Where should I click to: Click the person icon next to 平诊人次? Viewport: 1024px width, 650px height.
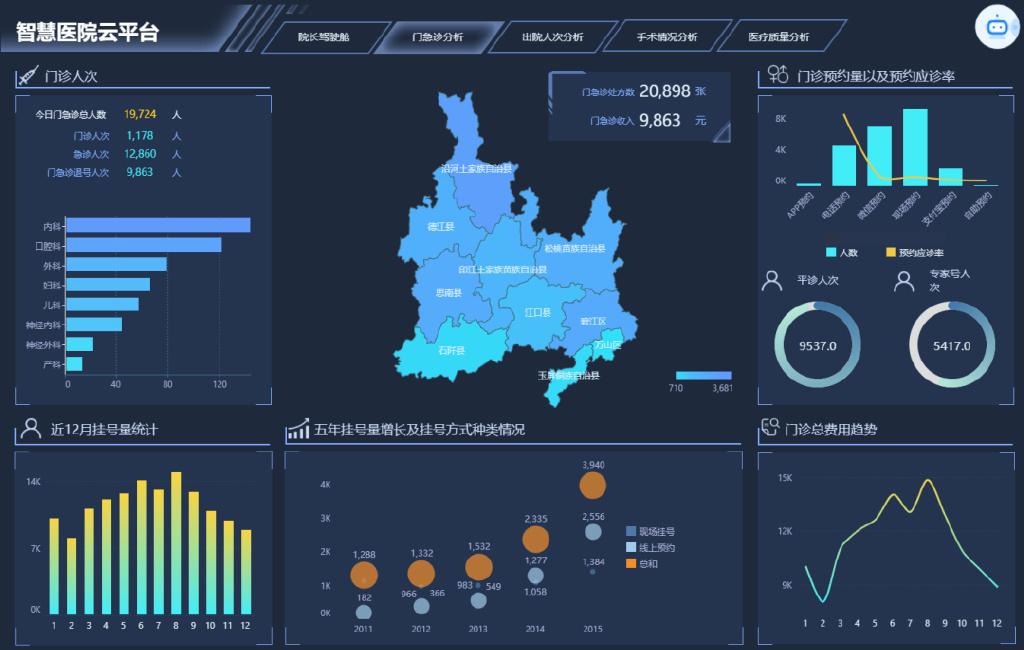coord(772,281)
